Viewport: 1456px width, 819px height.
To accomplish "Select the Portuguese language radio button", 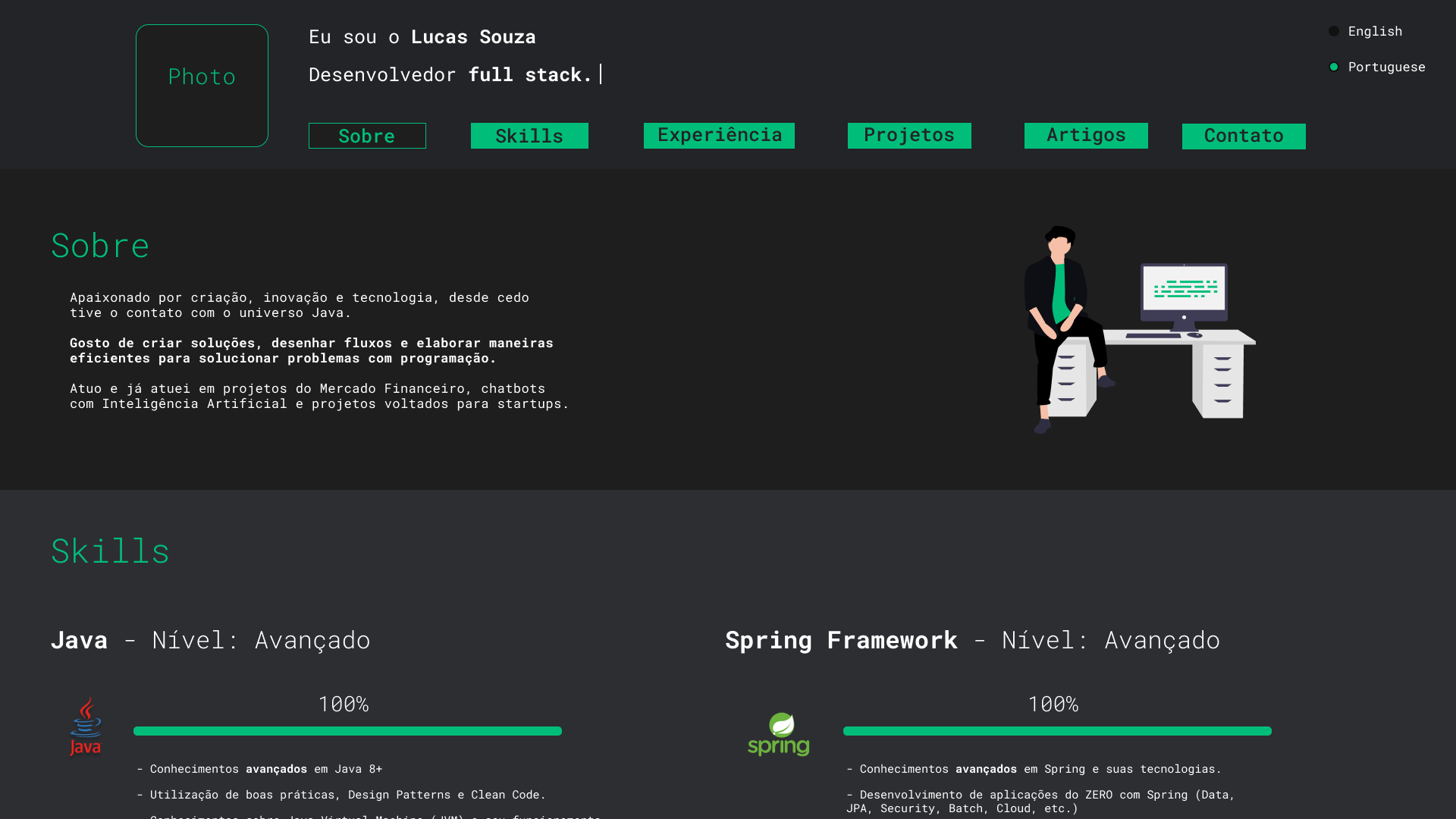I will (1334, 67).
